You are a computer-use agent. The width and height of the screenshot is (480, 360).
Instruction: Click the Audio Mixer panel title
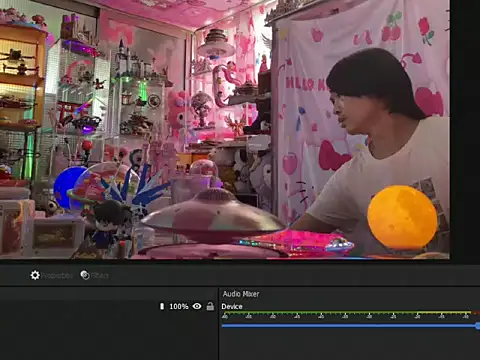[241, 294]
